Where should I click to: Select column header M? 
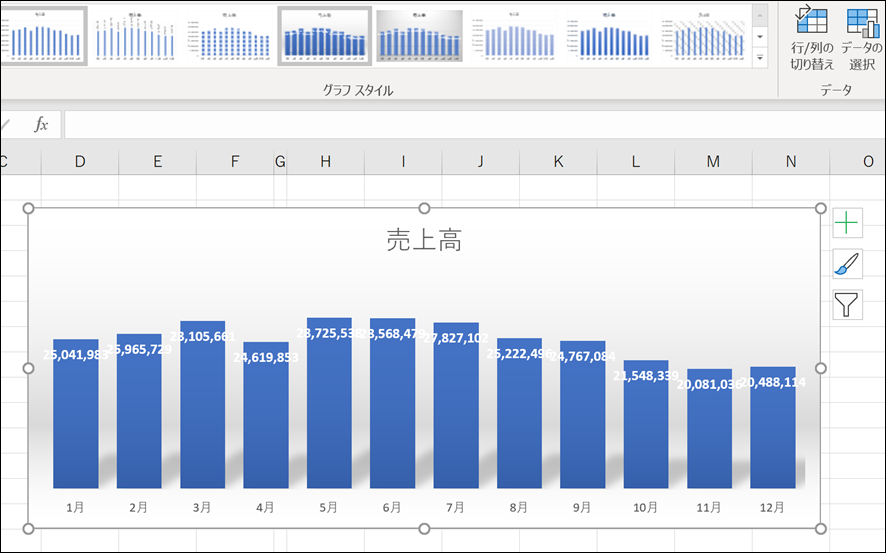[713, 162]
